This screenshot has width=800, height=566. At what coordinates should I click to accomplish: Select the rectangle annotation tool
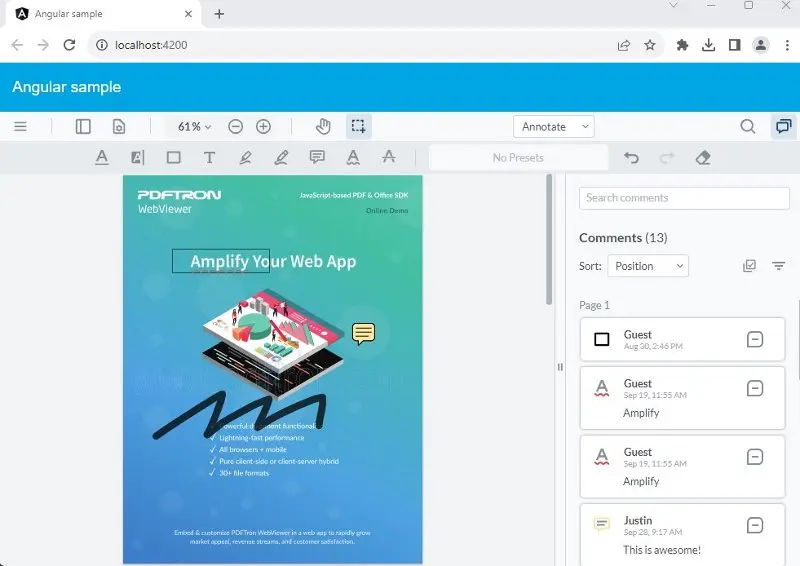pos(173,157)
